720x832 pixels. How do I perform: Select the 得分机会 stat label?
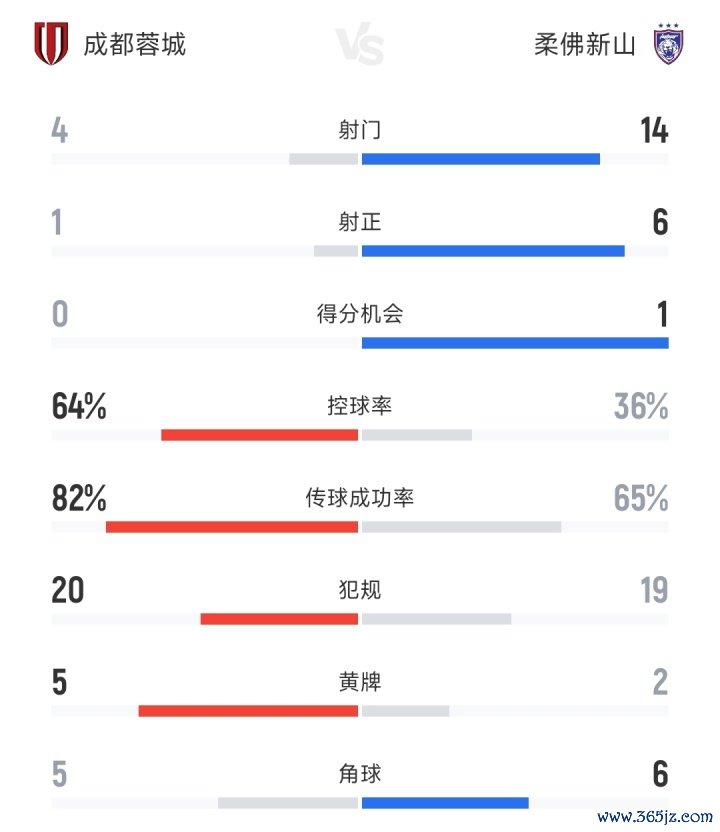tap(359, 314)
